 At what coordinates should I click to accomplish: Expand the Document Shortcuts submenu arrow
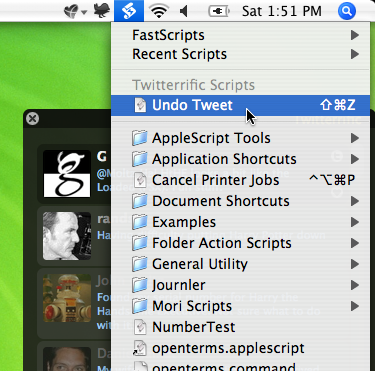pos(355,201)
